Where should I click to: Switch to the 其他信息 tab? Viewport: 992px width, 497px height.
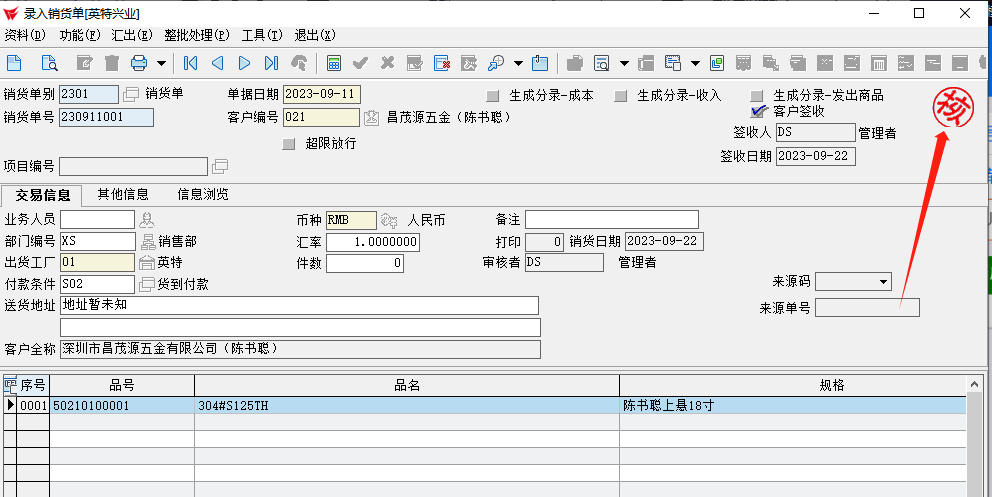tap(123, 194)
